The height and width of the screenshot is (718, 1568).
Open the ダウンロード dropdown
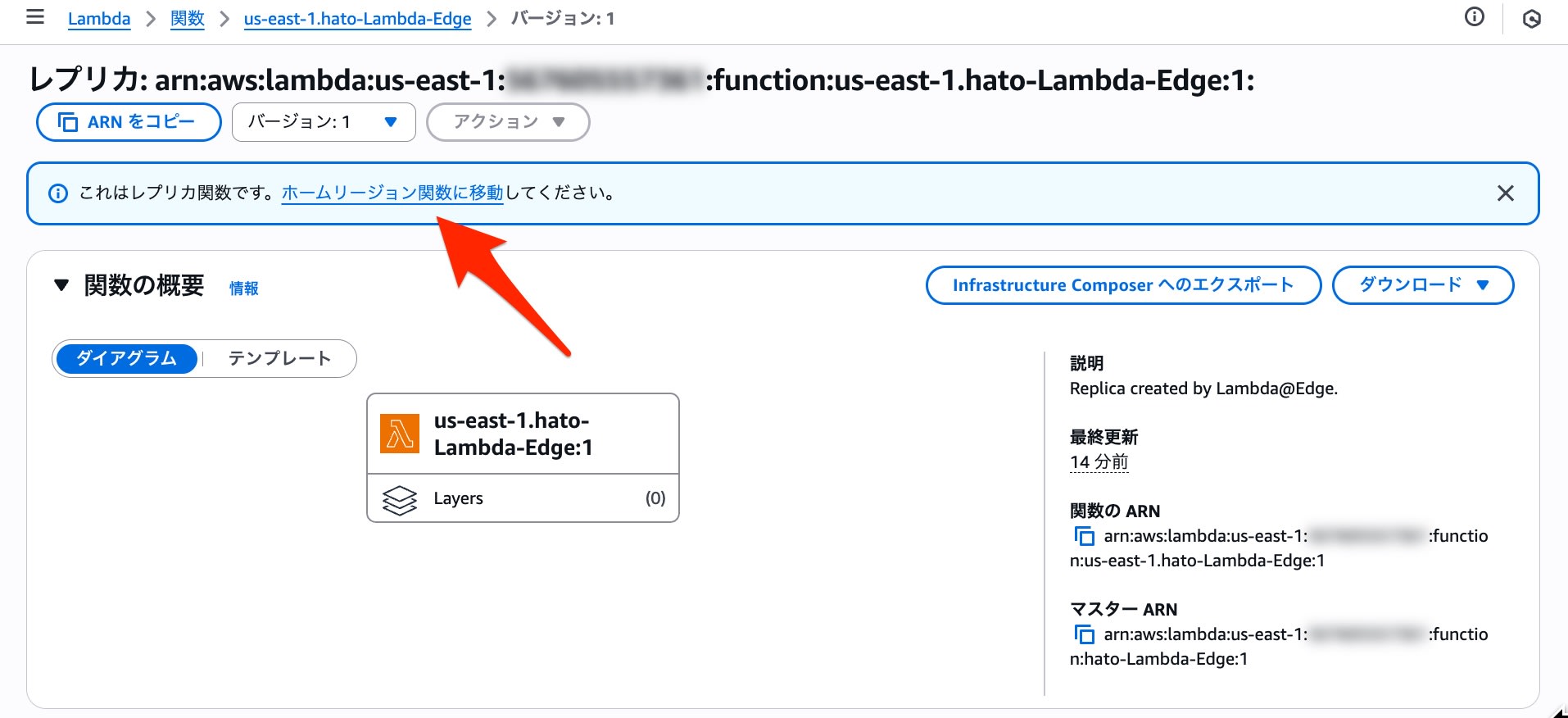coord(1423,285)
